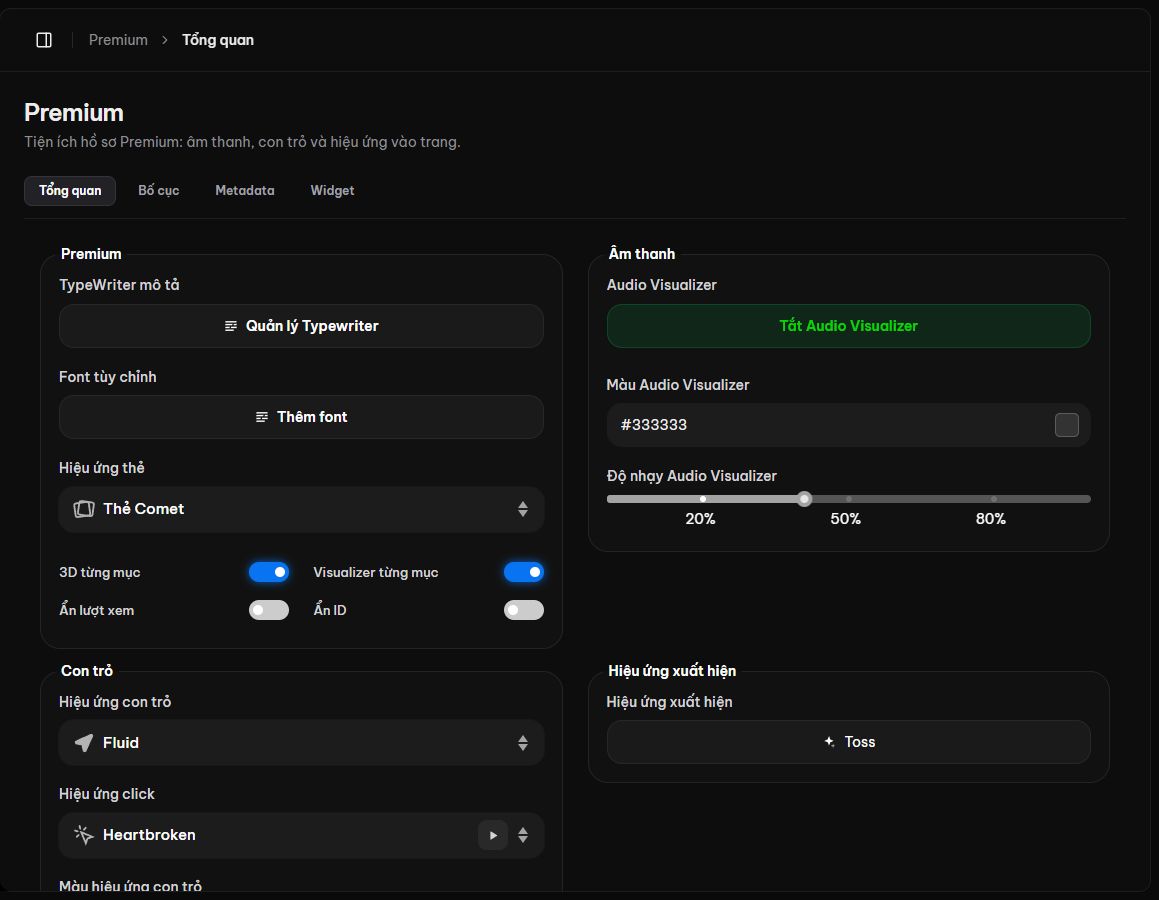The height and width of the screenshot is (900, 1159).
Task: Click the cursor arrow icon next to Fluid
Action: pos(84,743)
